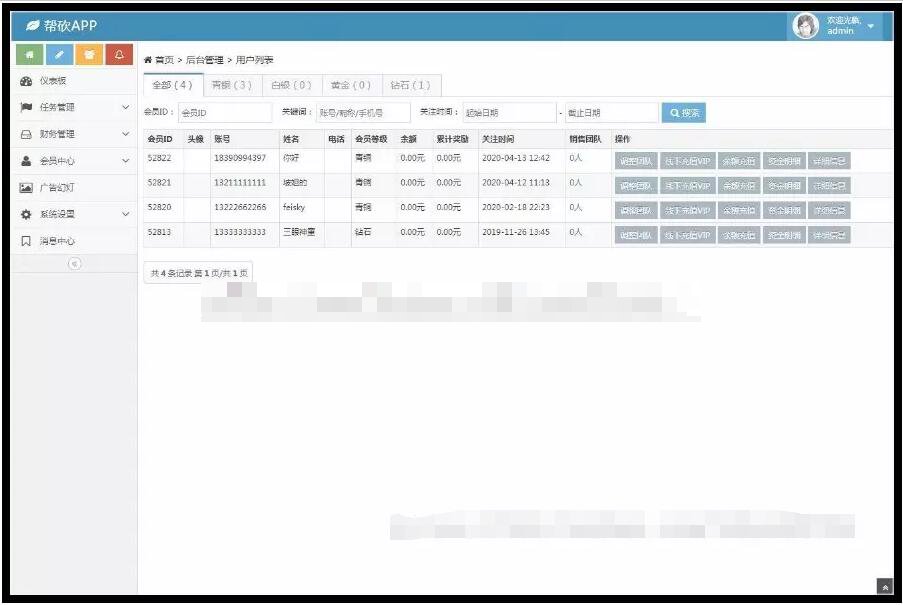Image resolution: width=903 pixels, height=605 pixels.
Task: Expand the 任务管理 menu chevron
Action: pos(126,108)
